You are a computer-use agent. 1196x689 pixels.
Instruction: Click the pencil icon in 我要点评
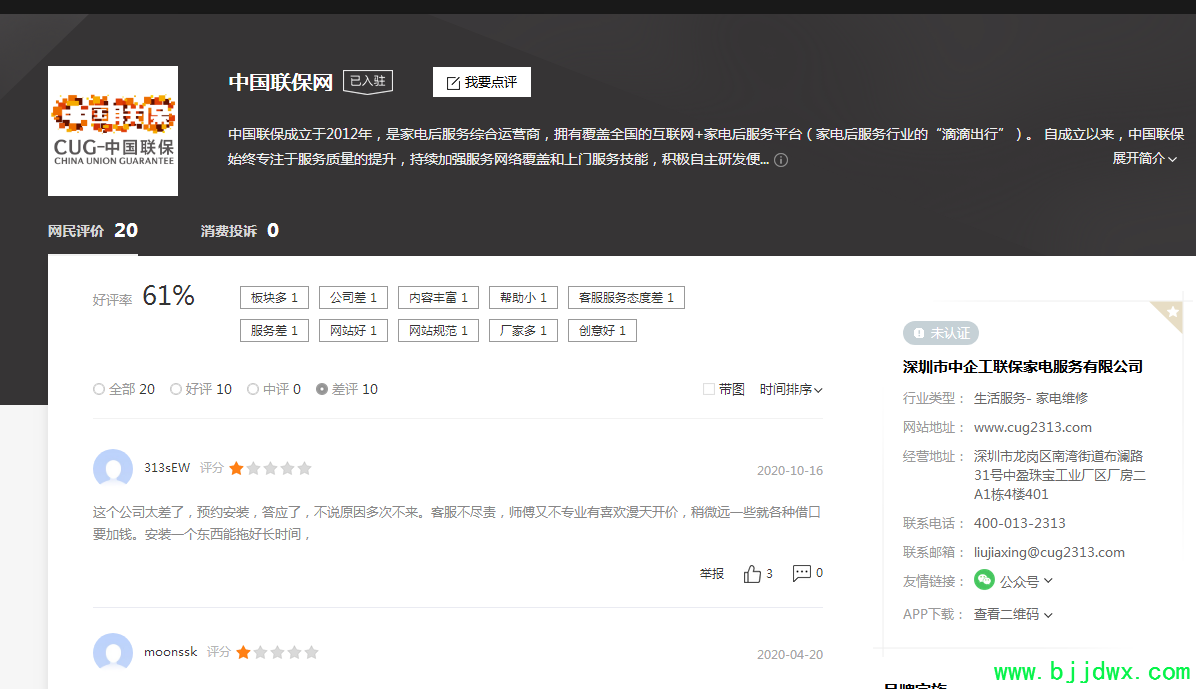pos(453,83)
